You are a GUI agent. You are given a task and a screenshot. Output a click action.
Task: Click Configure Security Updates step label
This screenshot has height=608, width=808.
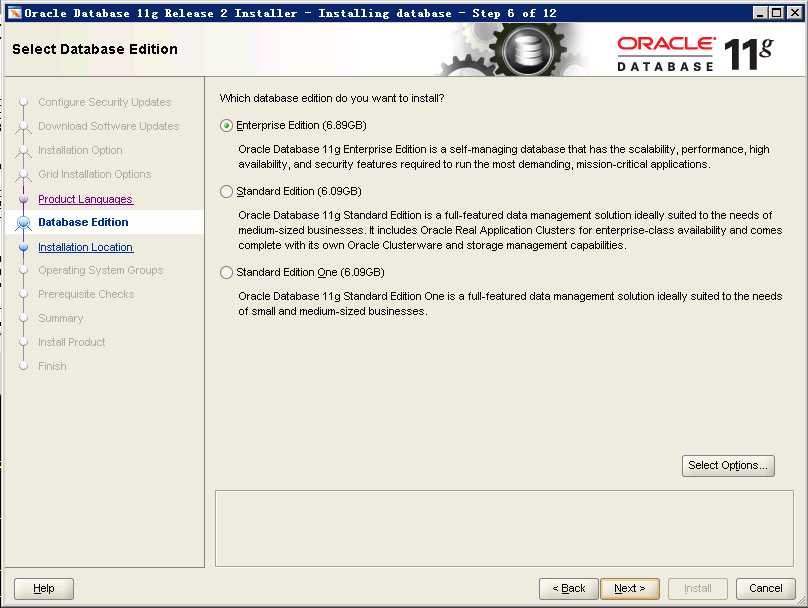tap(105, 102)
